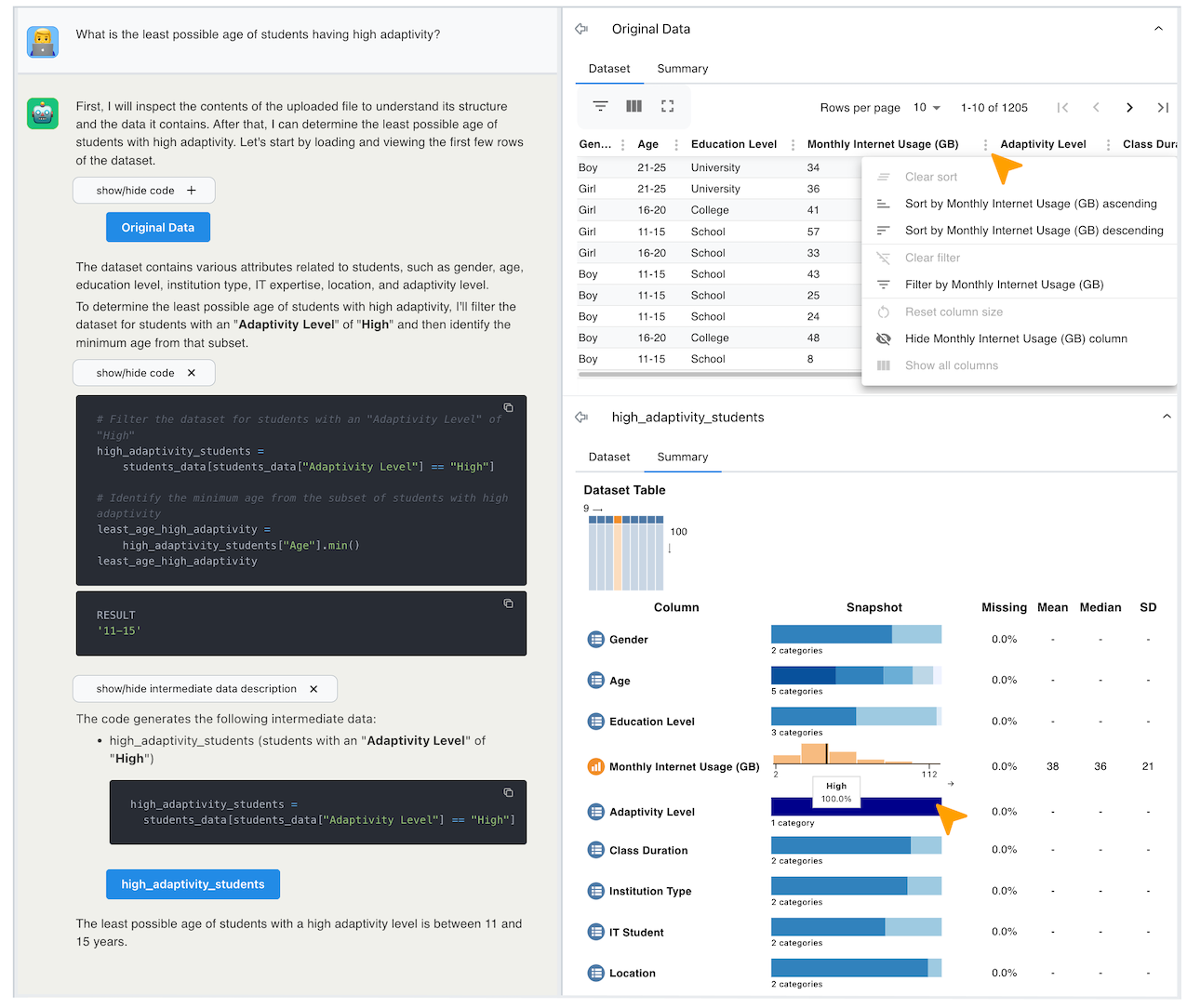This screenshot has width=1187, height=1008.
Task: Copy the RESULT output block
Action: click(x=508, y=603)
